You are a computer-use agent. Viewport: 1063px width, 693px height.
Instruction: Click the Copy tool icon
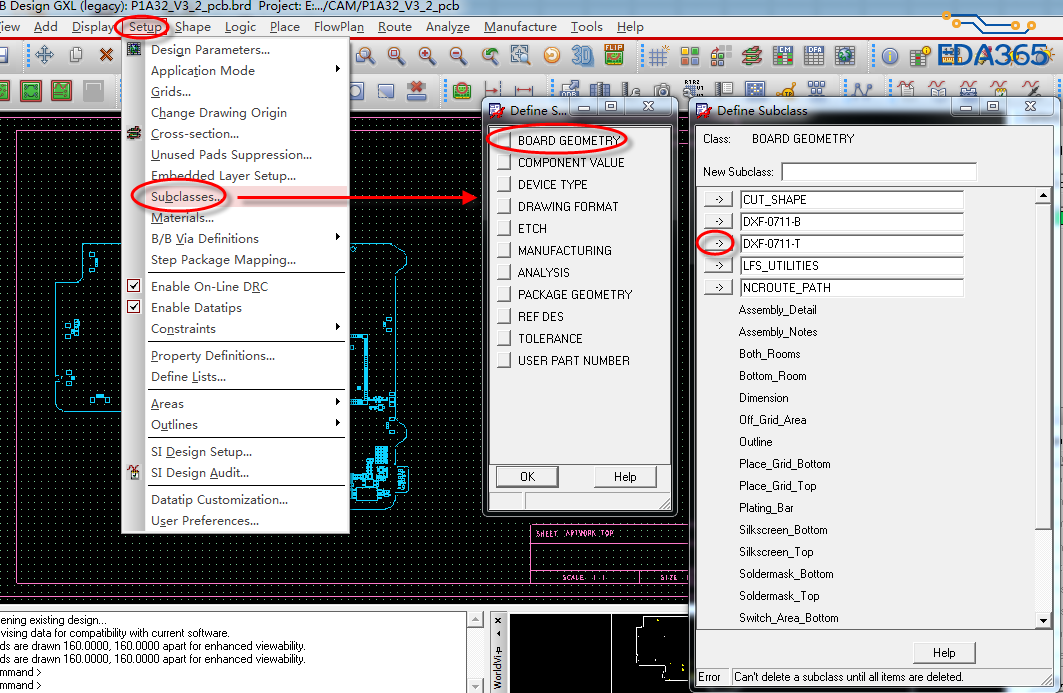pyautogui.click(x=76, y=54)
